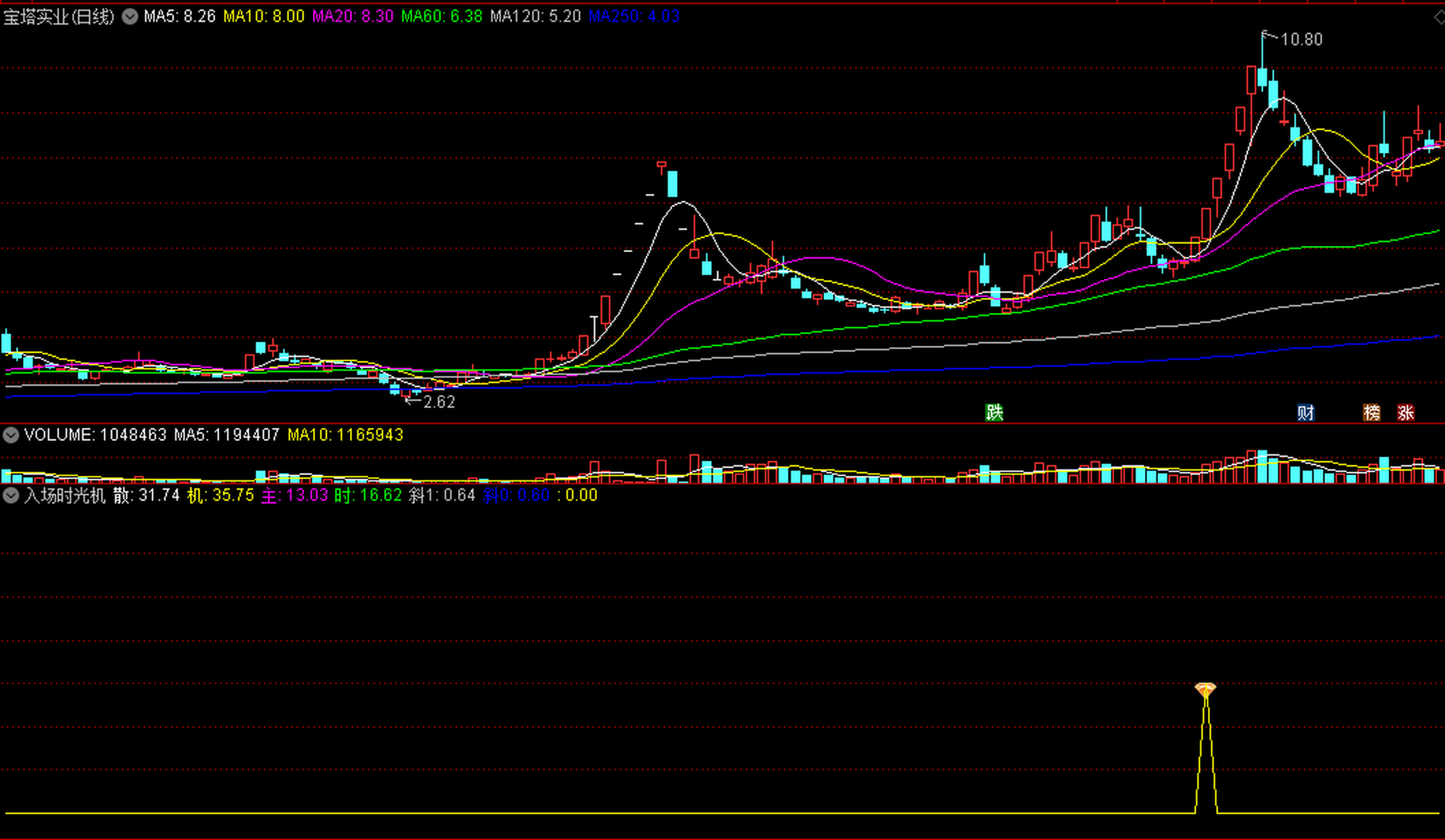This screenshot has width=1445, height=840.
Task: Click the volume MA10: 1165943 label
Action: (345, 434)
